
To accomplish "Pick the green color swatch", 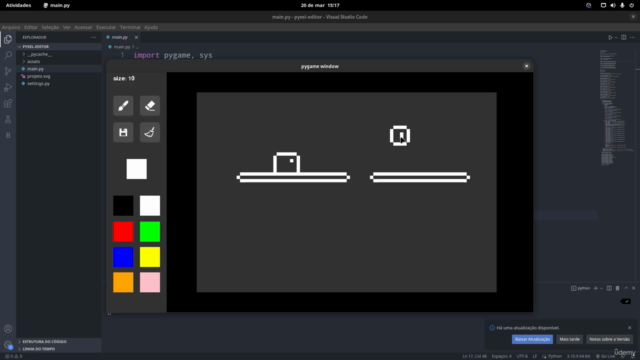I will [x=150, y=231].
